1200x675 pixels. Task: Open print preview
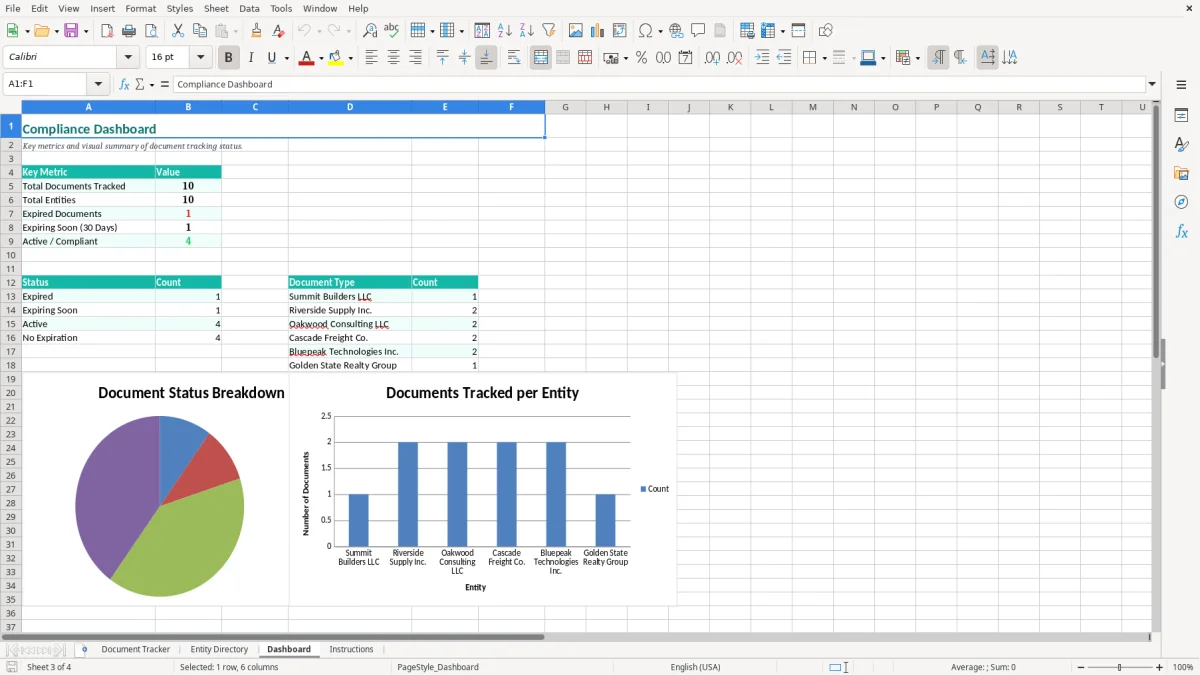149,31
